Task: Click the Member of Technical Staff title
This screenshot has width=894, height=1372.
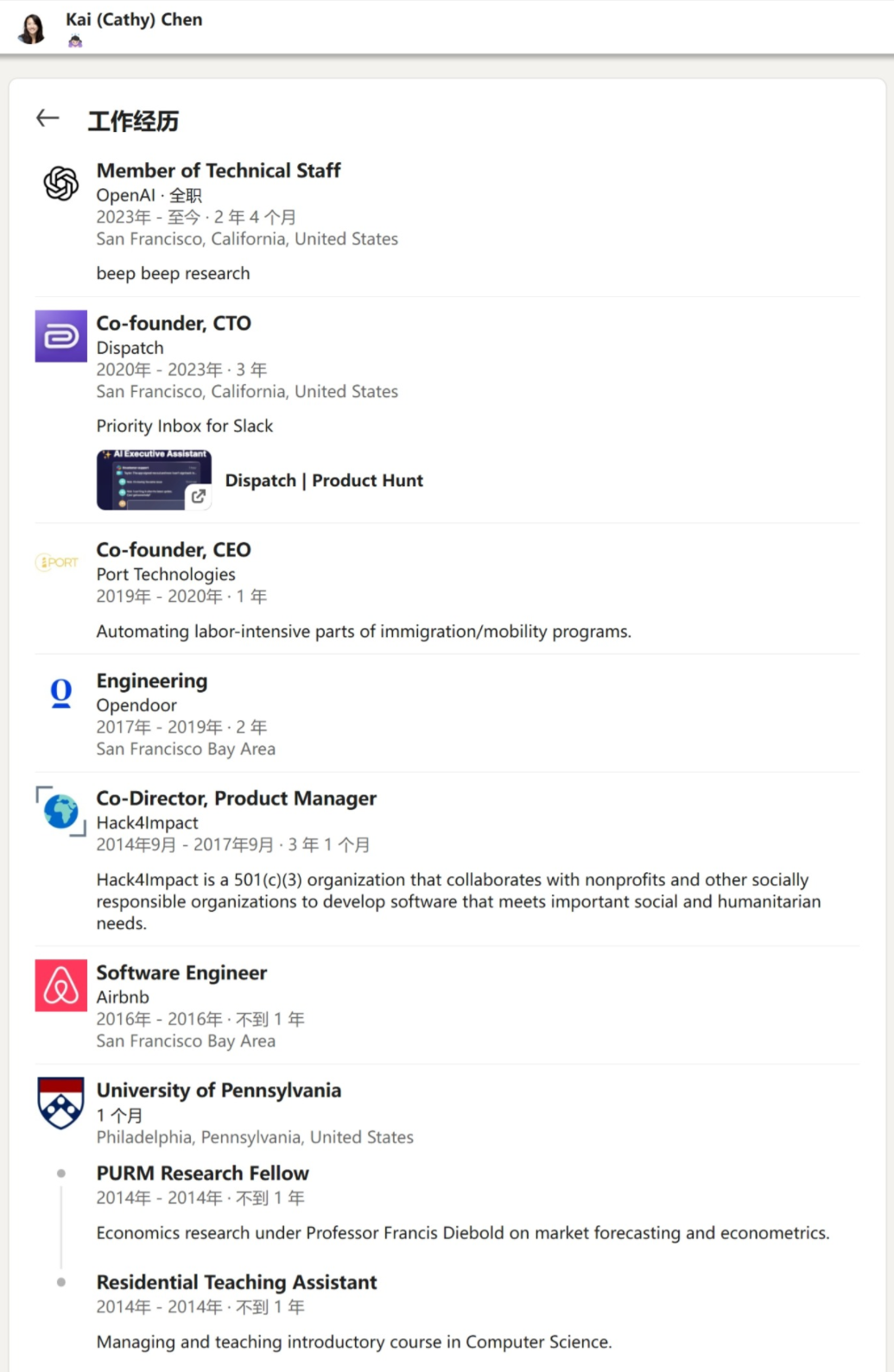Action: pos(219,170)
